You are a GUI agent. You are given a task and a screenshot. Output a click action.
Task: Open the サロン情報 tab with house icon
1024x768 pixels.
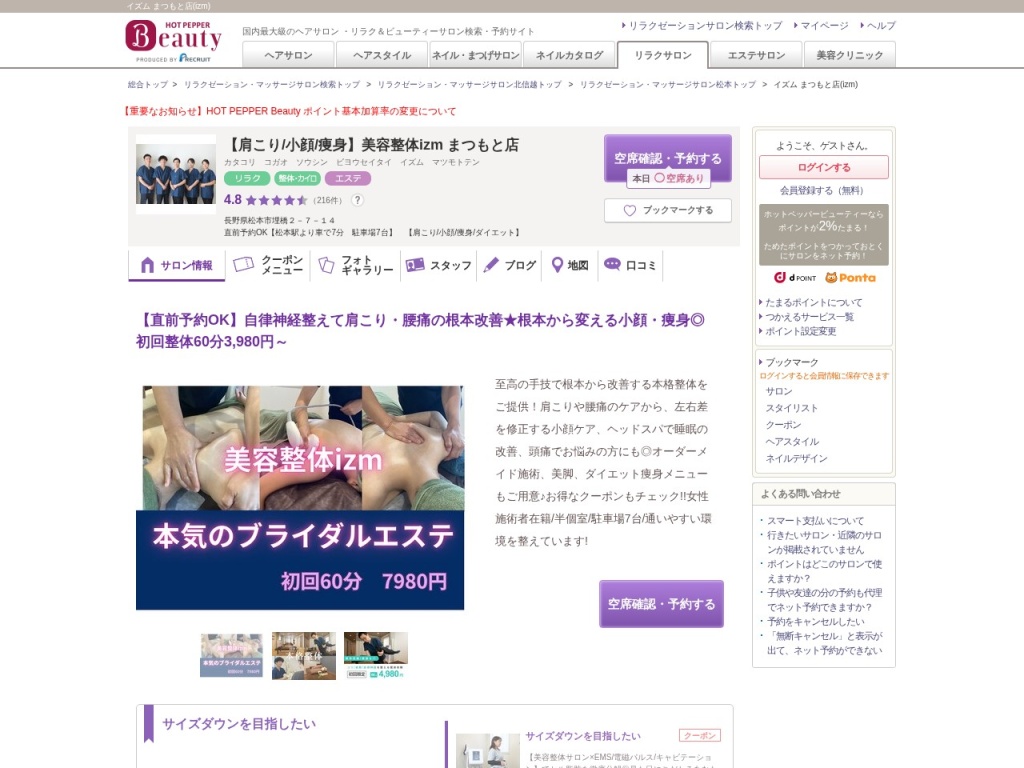click(x=177, y=265)
